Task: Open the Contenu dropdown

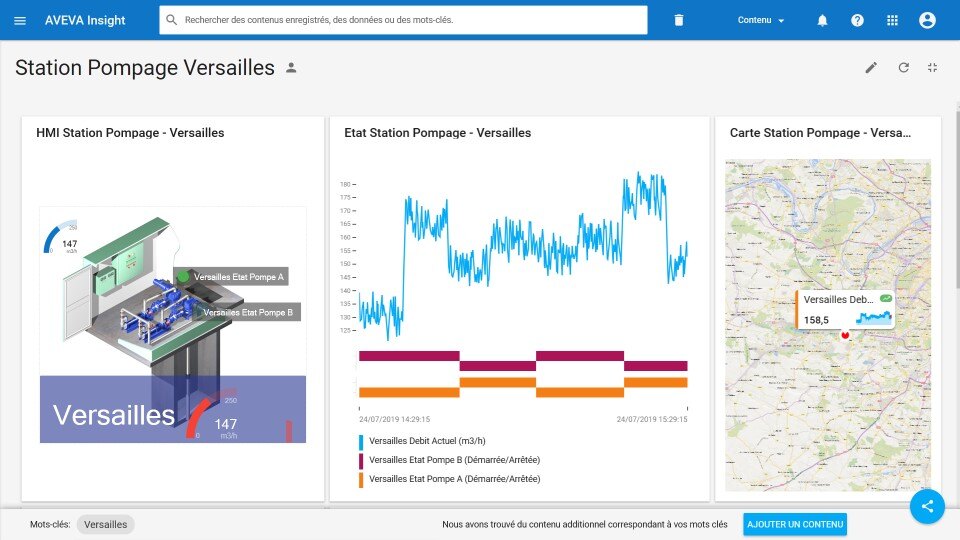Action: 760,20
